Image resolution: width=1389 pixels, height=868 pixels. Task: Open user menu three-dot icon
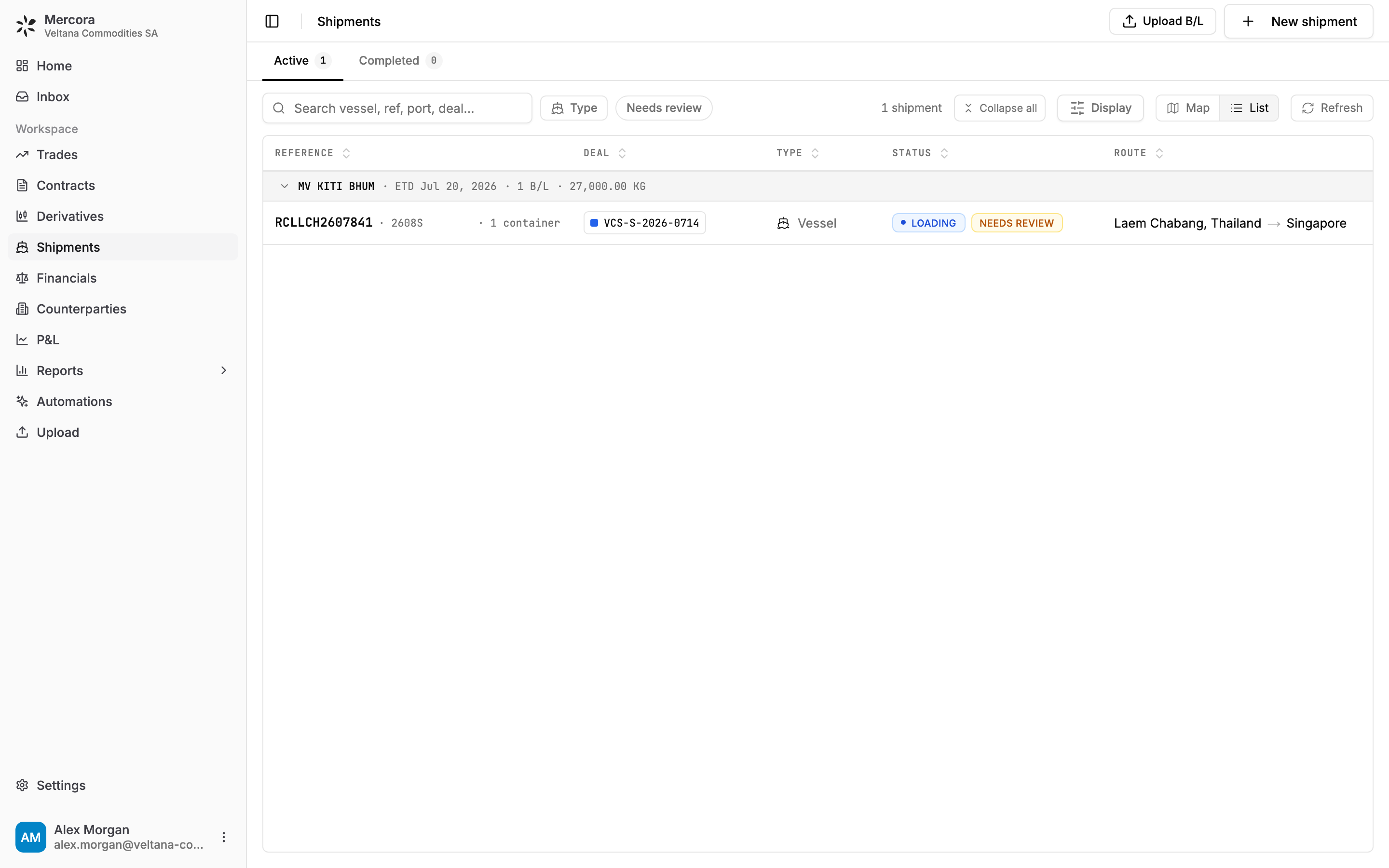click(x=224, y=837)
